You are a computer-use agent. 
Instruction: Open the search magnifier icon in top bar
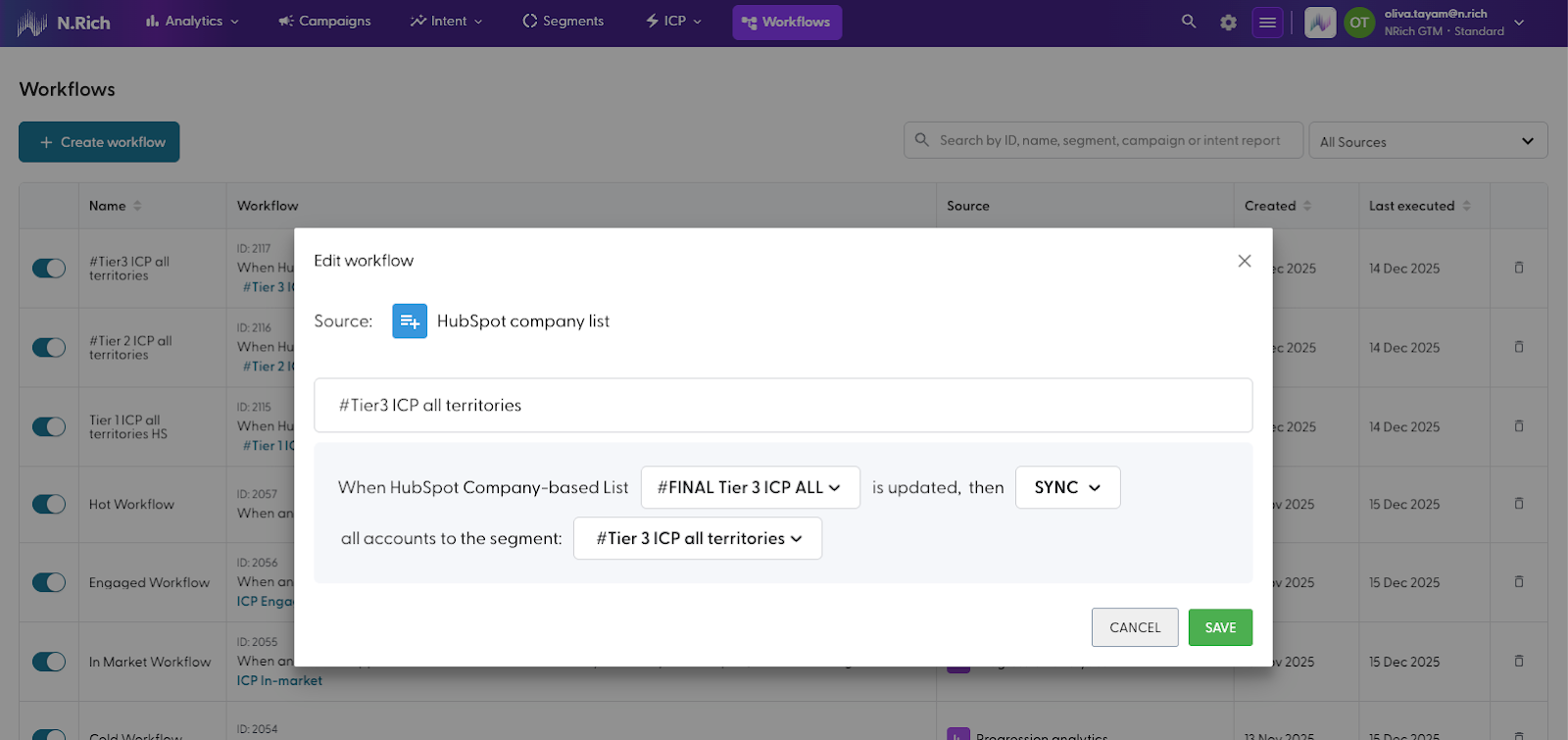click(1189, 22)
